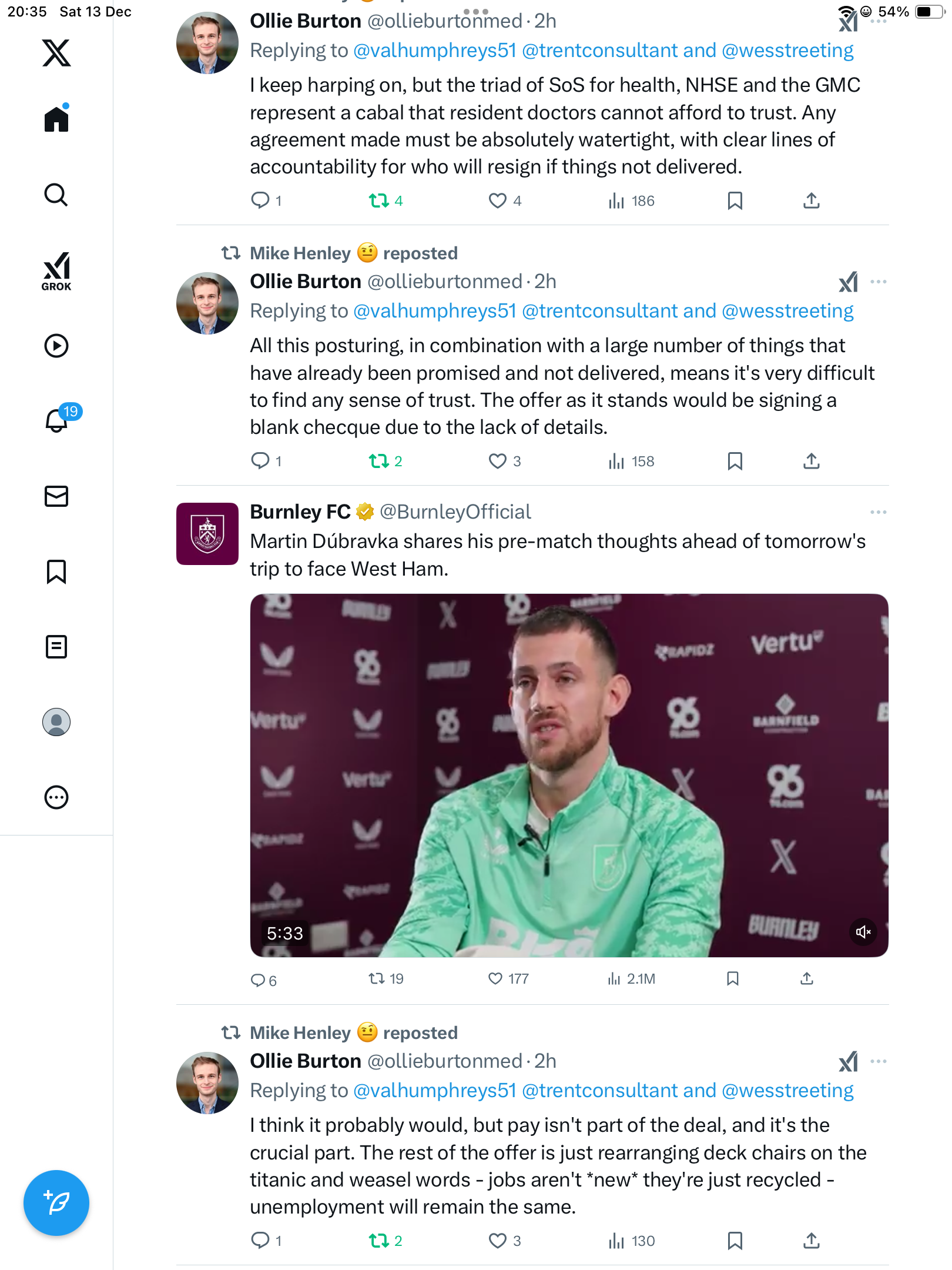Screen dimensions: 952x1270
Task: Open @BurnleyOfficial profile handle link
Action: pos(455,512)
